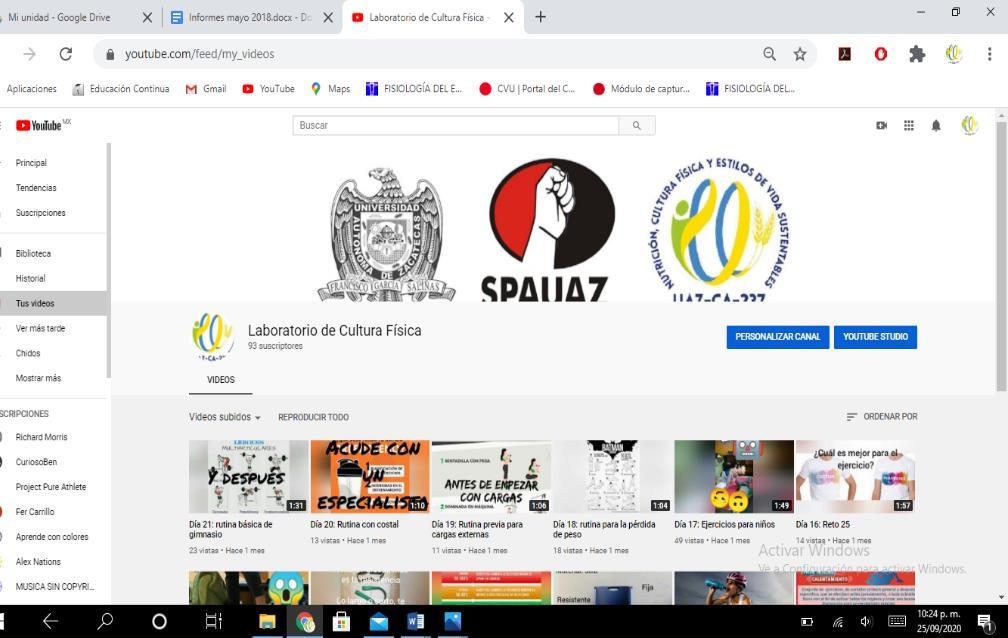
Task: Open Gmail bookmark
Action: click(x=206, y=89)
